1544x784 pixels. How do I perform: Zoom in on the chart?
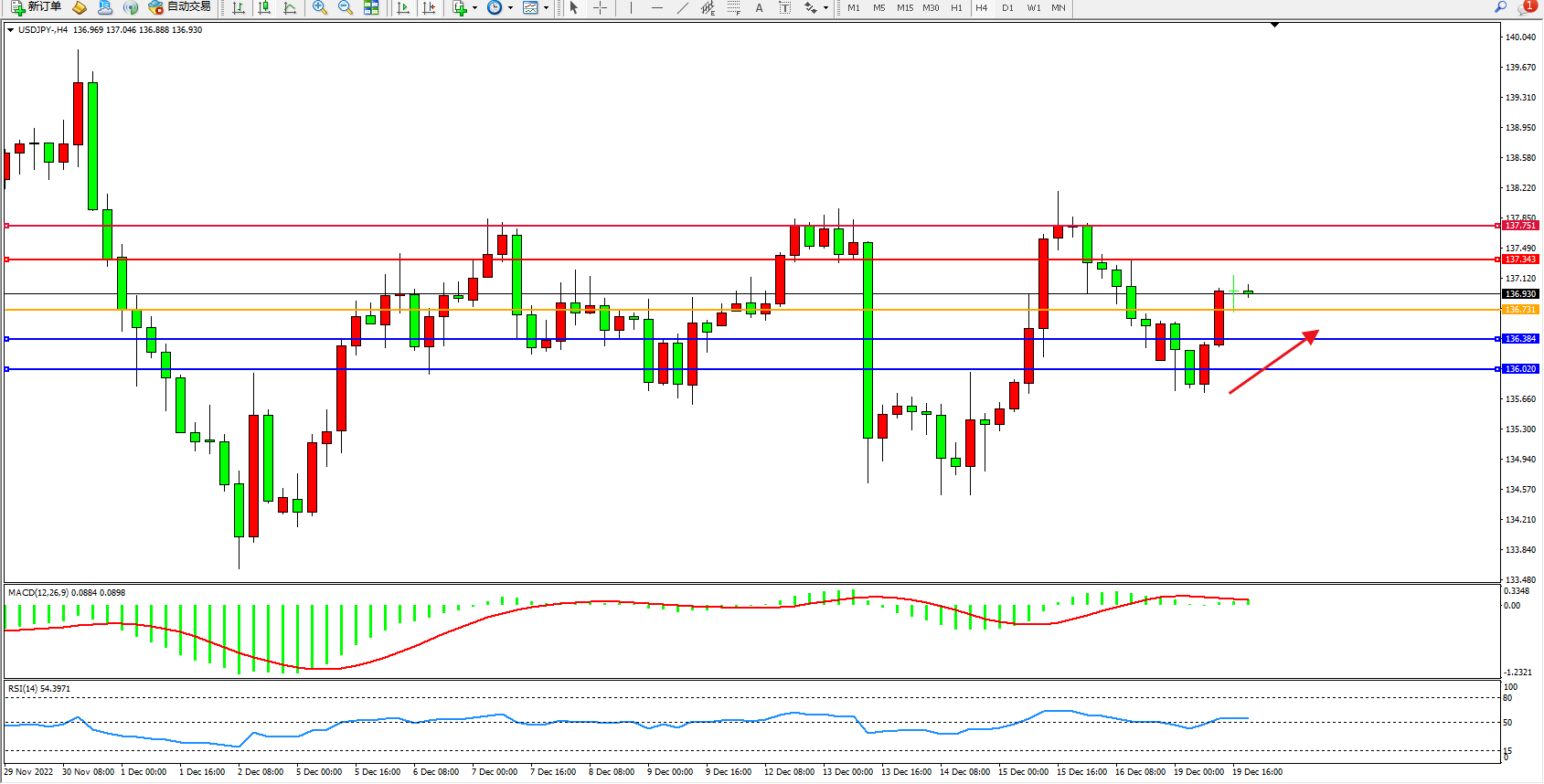coord(320,7)
